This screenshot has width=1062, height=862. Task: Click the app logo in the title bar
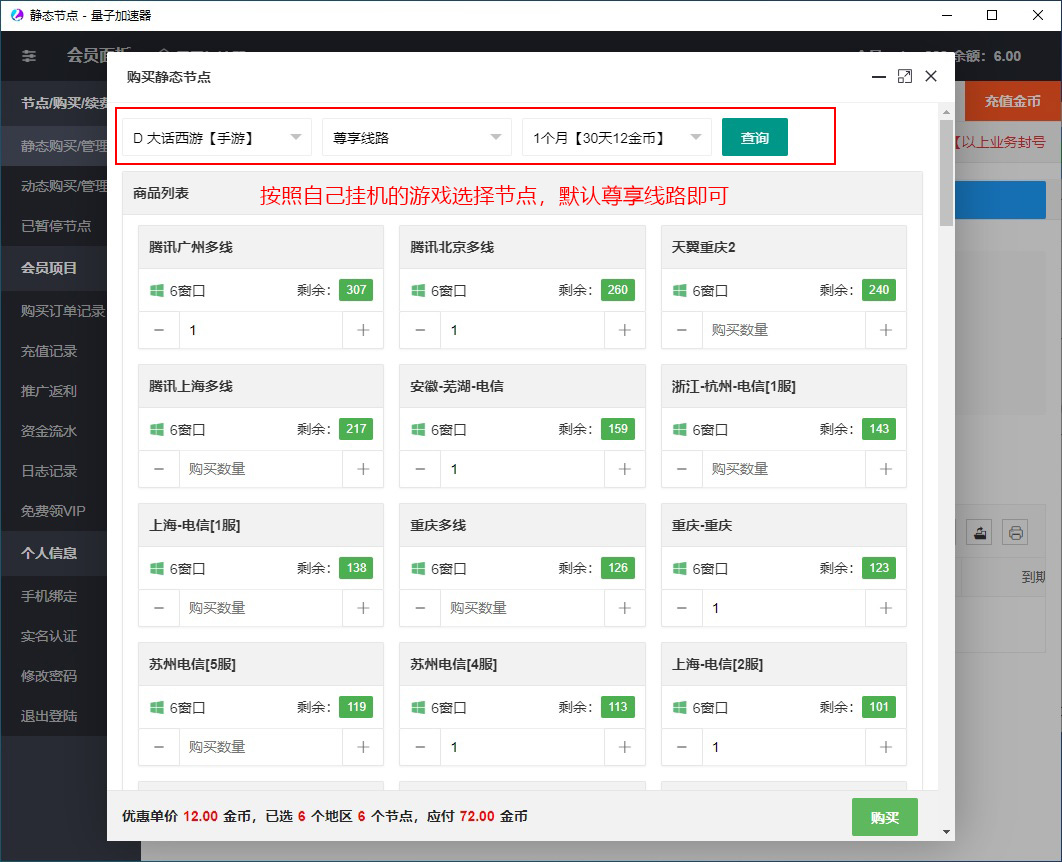click(x=17, y=15)
